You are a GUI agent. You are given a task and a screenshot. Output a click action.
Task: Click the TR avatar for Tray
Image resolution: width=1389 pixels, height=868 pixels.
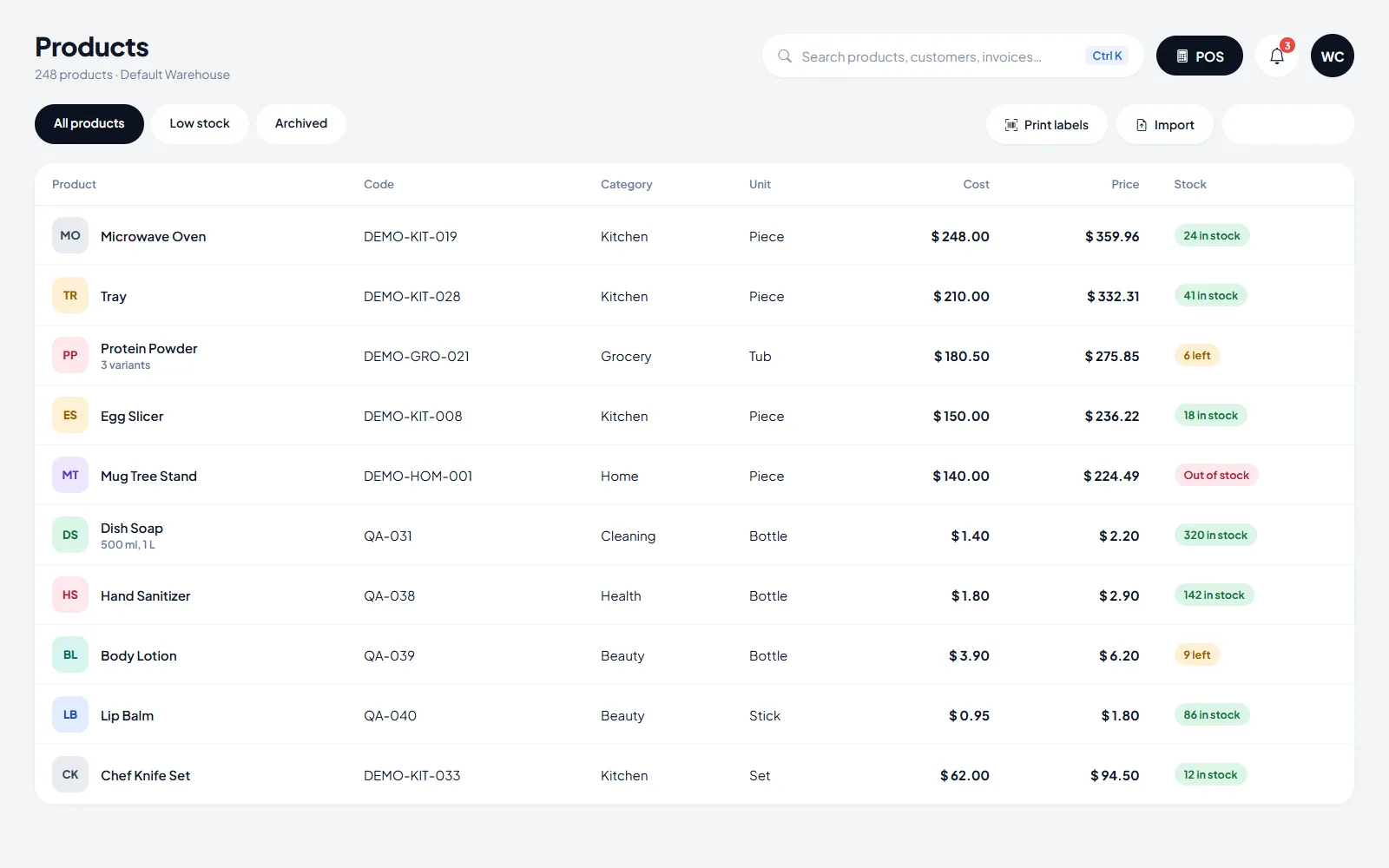[x=70, y=295]
